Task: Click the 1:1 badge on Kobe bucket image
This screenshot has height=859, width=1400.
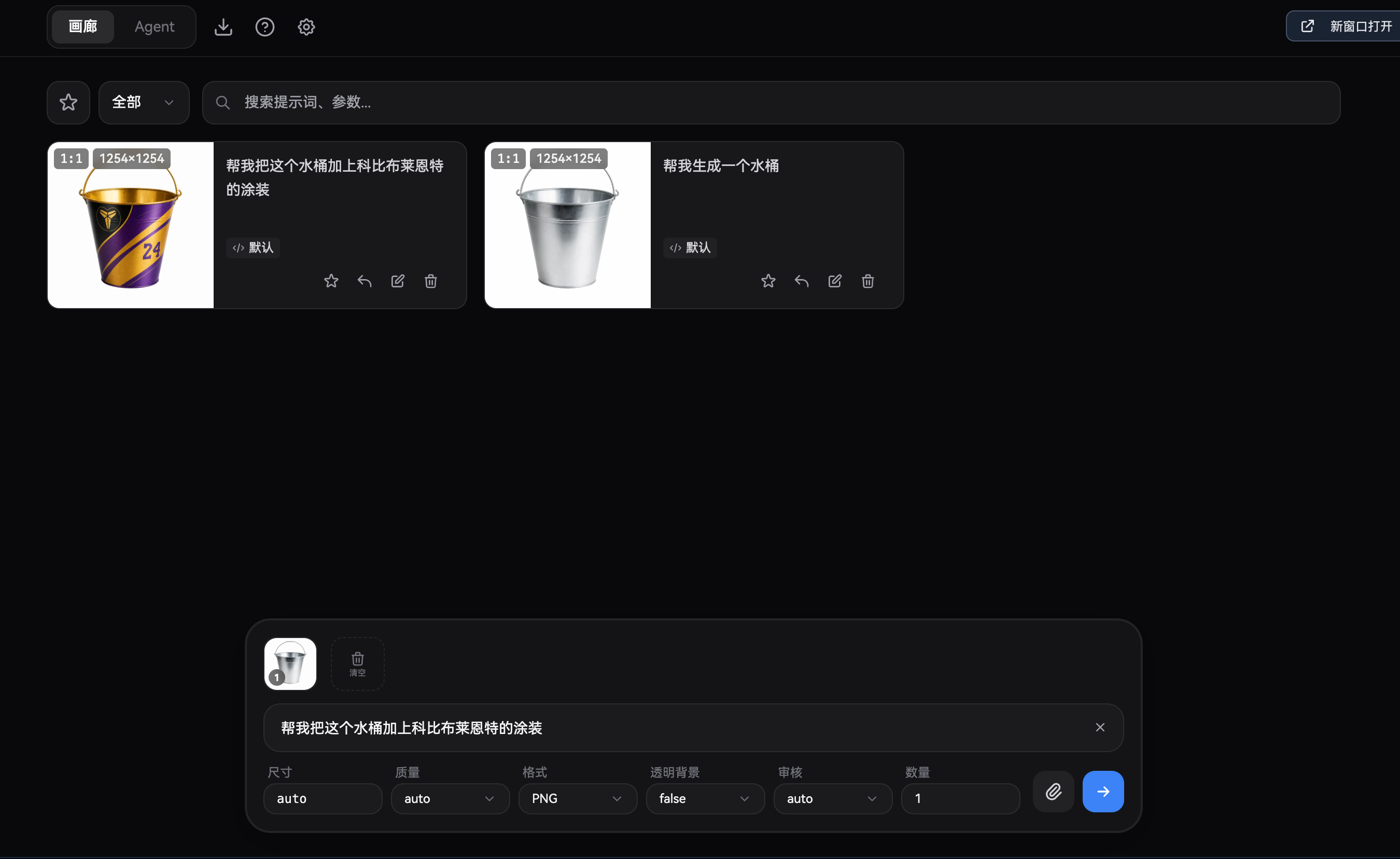Action: [72, 159]
